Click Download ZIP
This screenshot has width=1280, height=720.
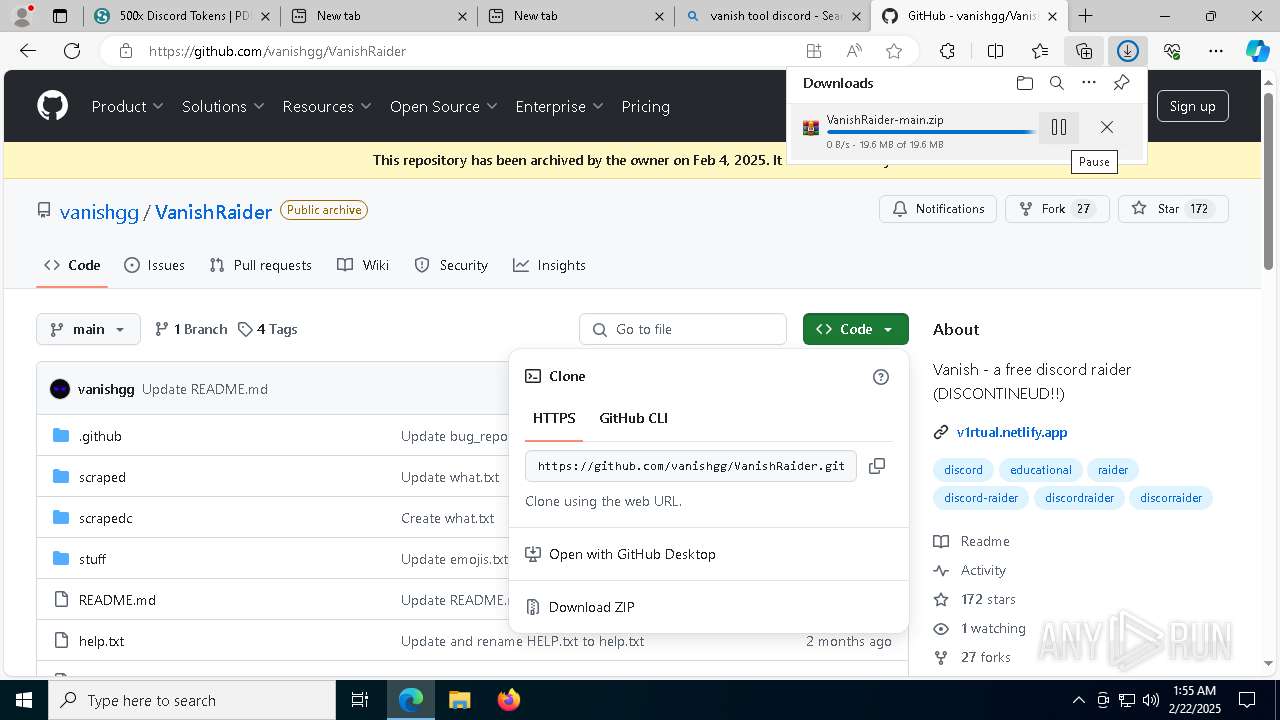pos(591,607)
